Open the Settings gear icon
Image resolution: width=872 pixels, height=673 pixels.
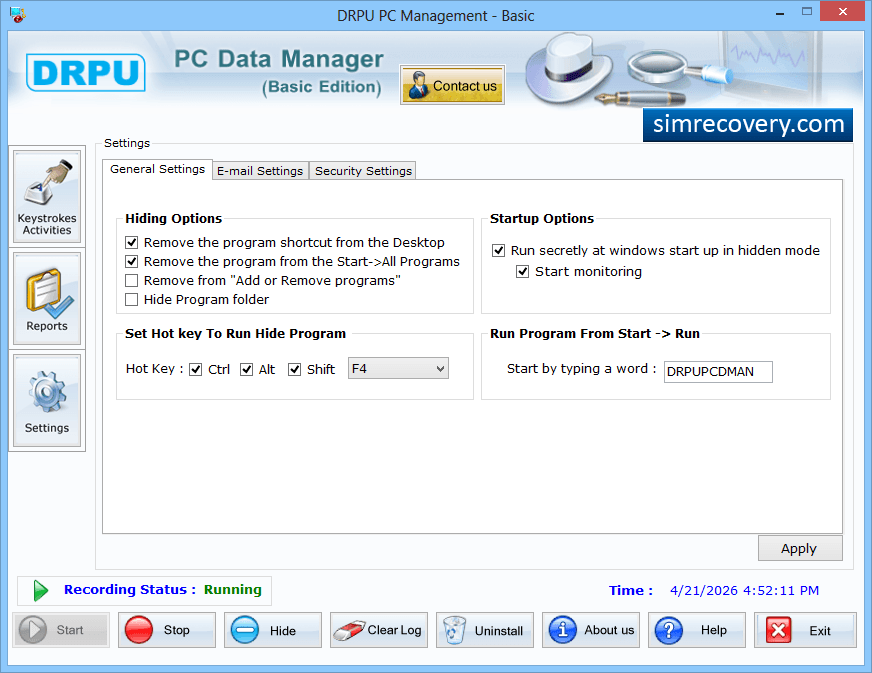click(x=47, y=400)
